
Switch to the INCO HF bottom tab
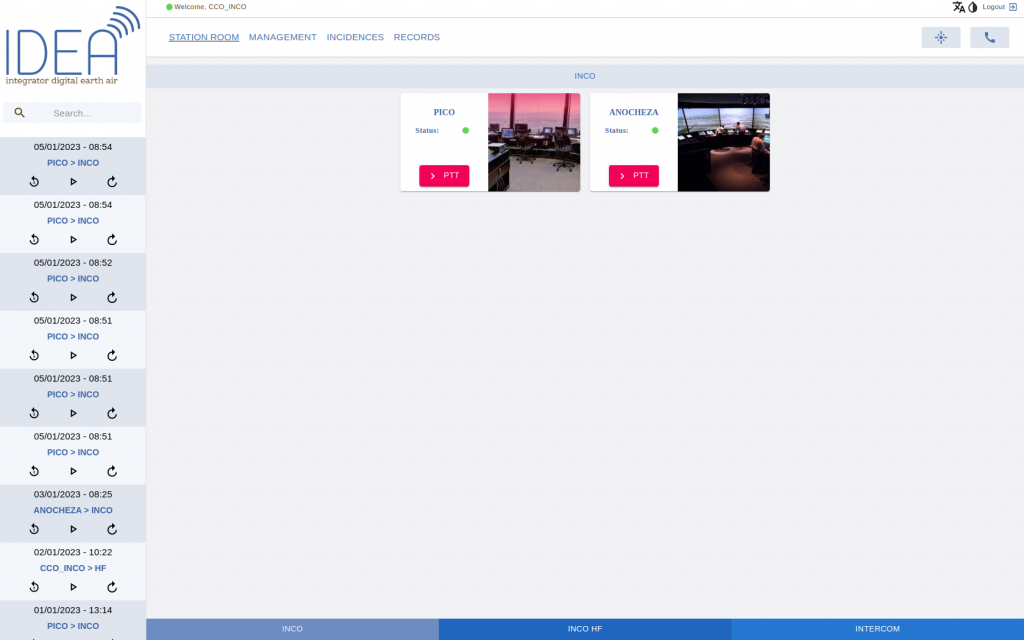click(584, 629)
